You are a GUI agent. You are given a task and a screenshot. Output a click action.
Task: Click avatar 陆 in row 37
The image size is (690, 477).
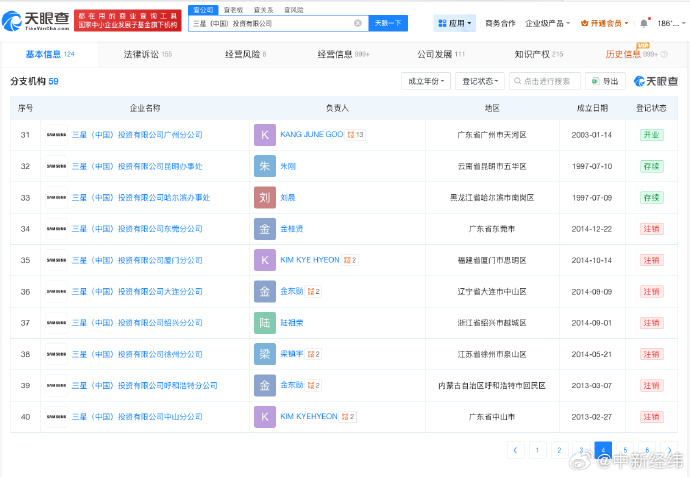[265, 323]
